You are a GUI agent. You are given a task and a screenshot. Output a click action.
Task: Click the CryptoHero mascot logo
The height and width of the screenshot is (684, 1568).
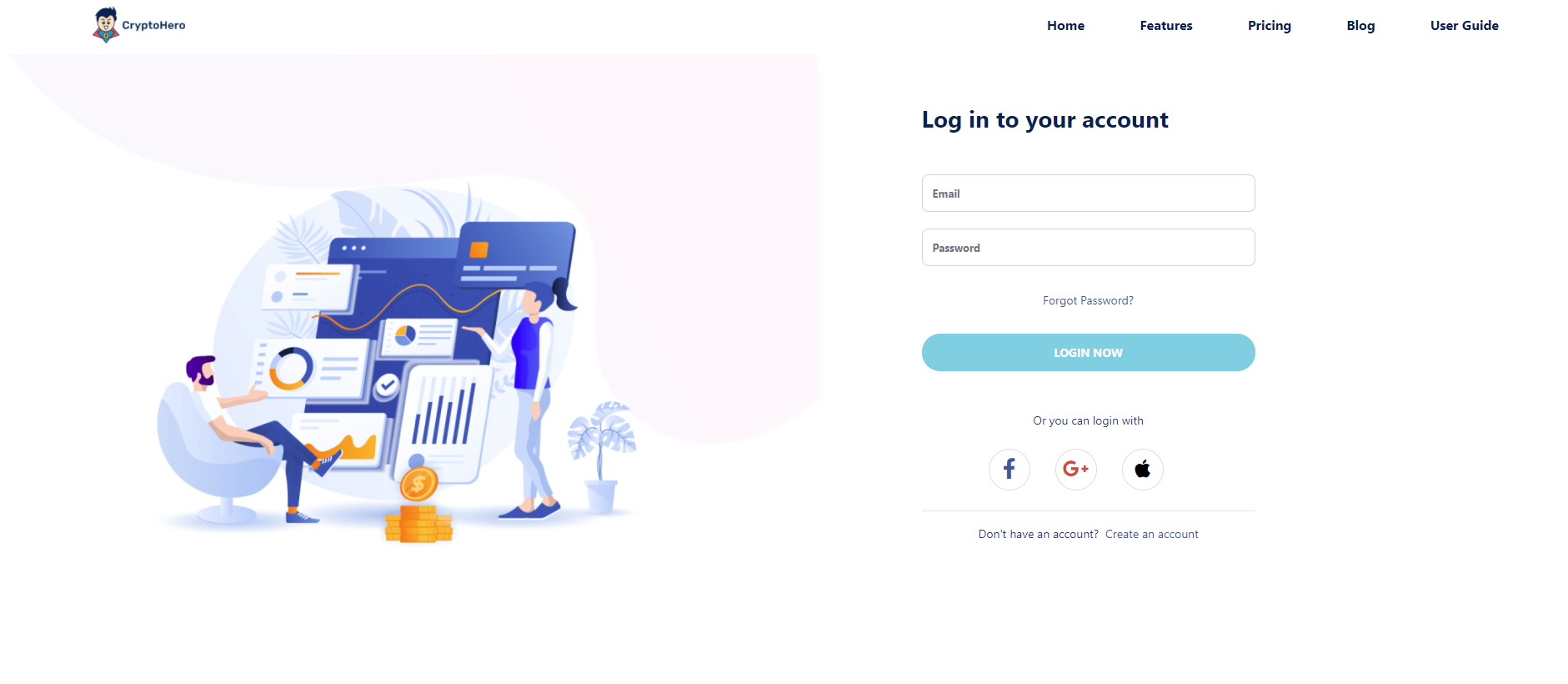point(106,25)
